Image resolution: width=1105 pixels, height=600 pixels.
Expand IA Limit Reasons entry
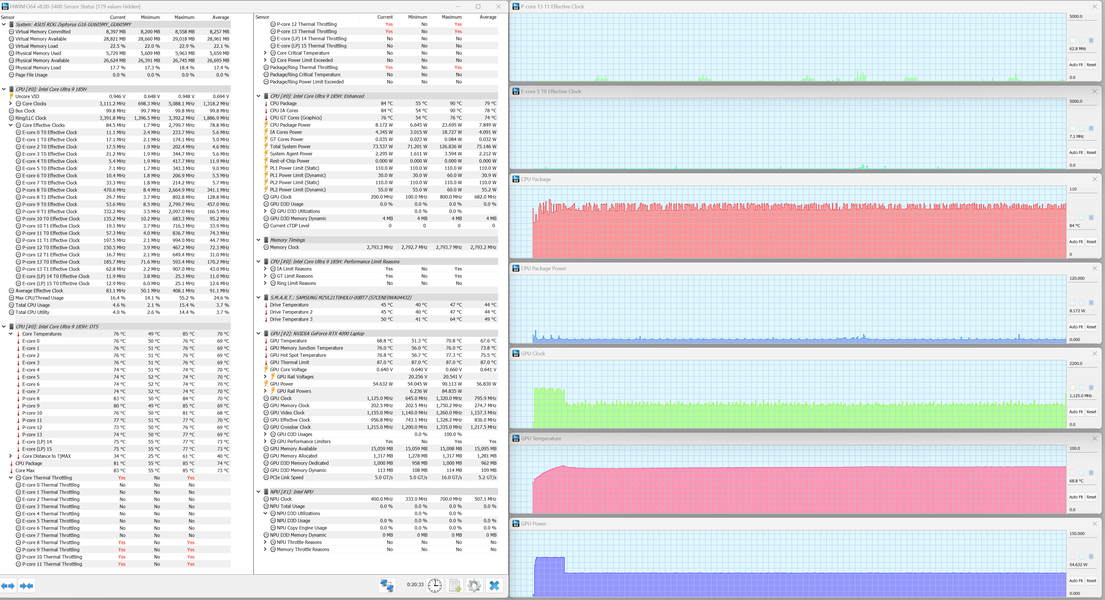coord(265,269)
